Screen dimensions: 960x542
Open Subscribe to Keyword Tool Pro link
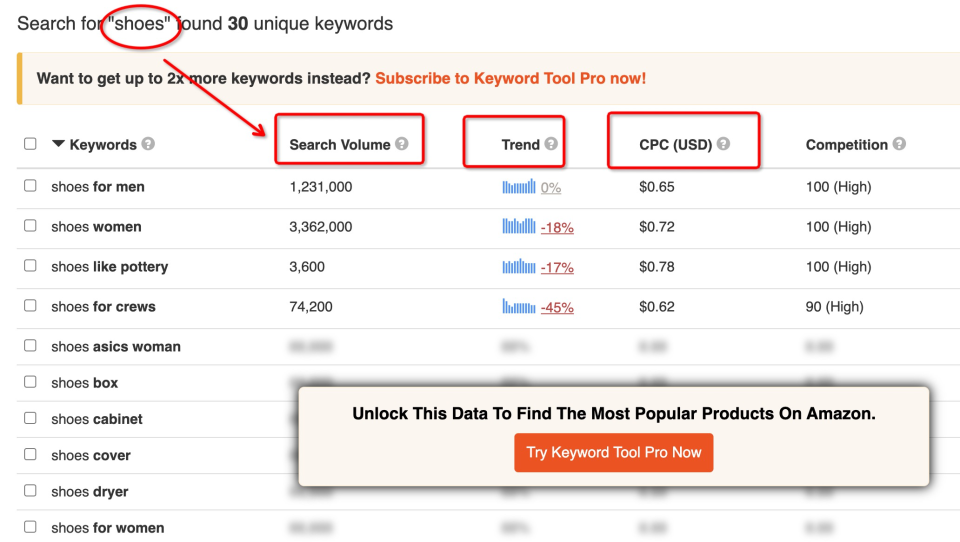pyautogui.click(x=511, y=78)
